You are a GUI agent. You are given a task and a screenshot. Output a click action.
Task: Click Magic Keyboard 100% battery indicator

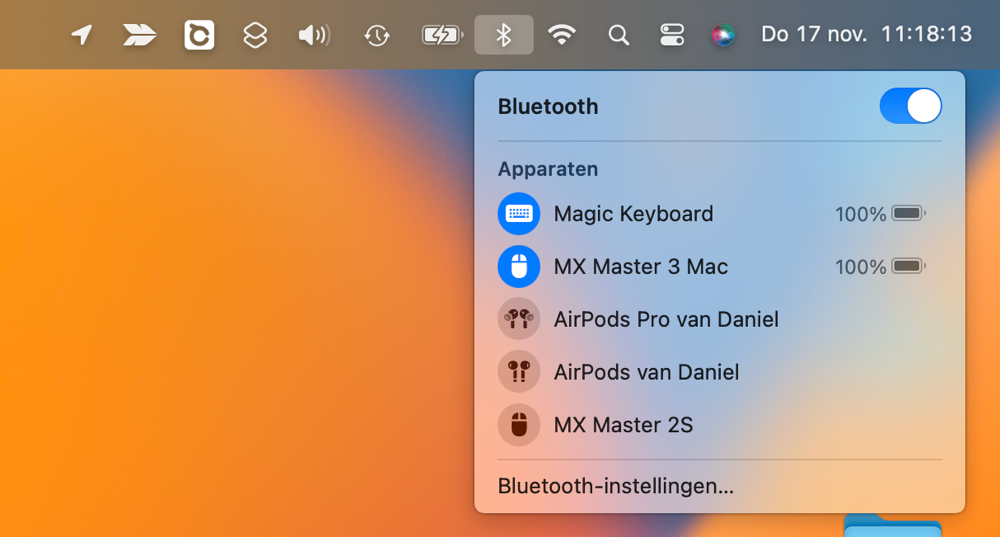pyautogui.click(x=880, y=214)
